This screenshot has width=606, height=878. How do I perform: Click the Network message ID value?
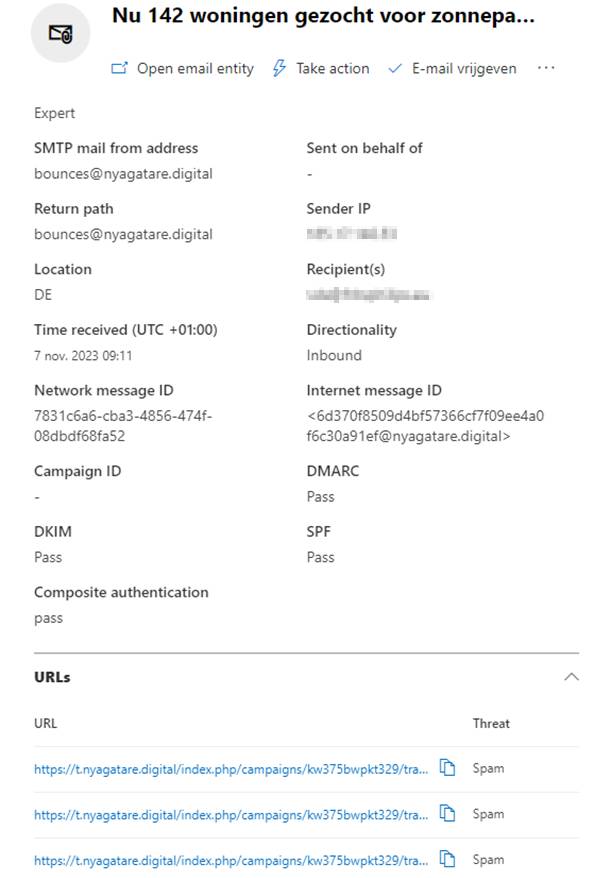pos(122,426)
